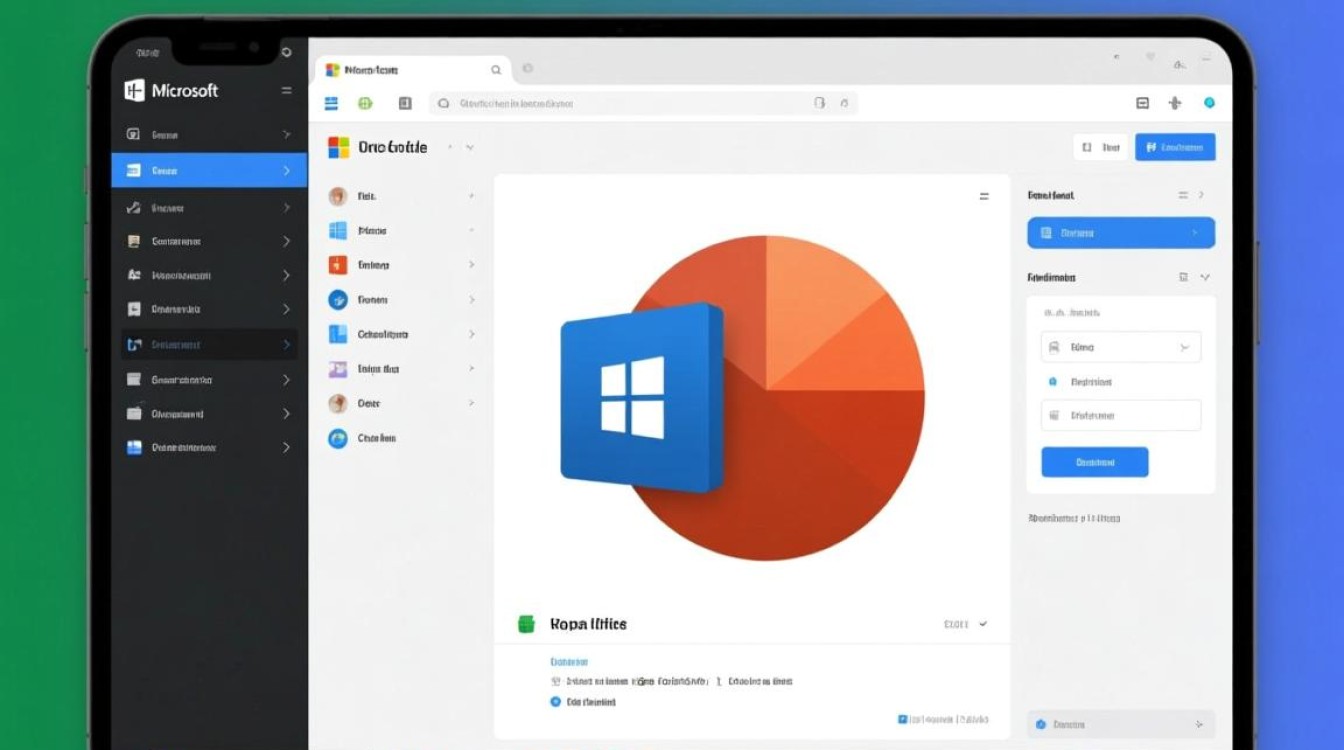The image size is (1344, 750).
Task: Click the small square icon inside the search field
Action: coord(820,103)
